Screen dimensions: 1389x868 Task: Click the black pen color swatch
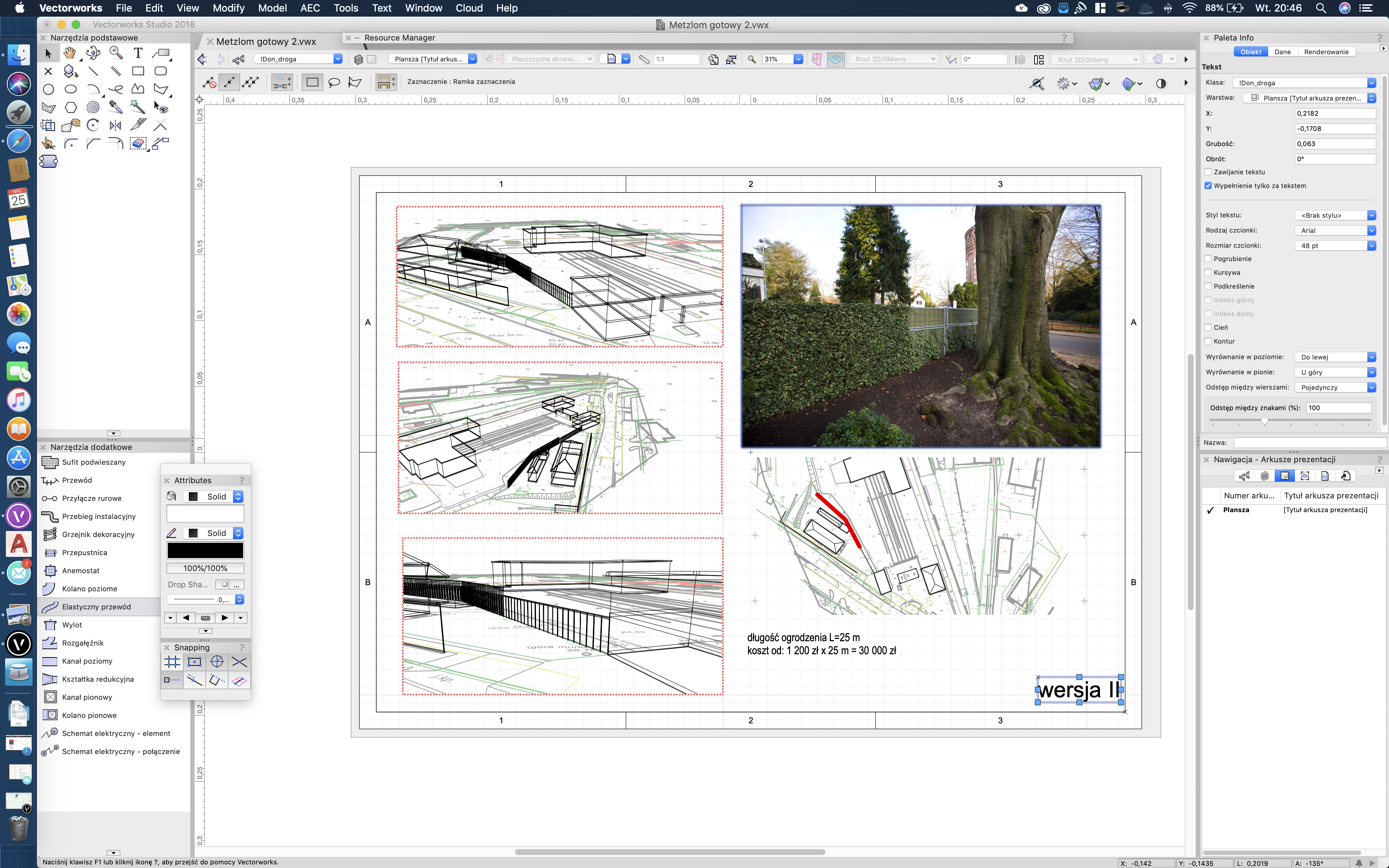[205, 550]
